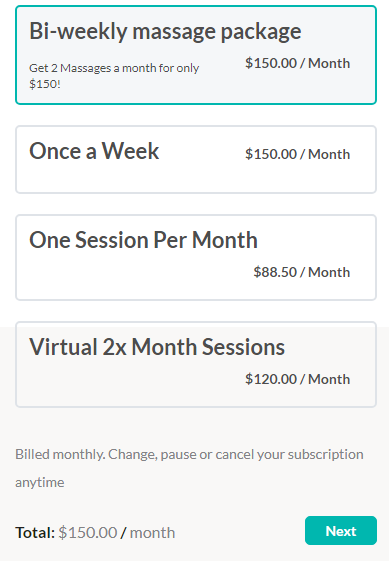389x561 pixels.
Task: Click the $150.00 total amount
Action: [x=88, y=532]
